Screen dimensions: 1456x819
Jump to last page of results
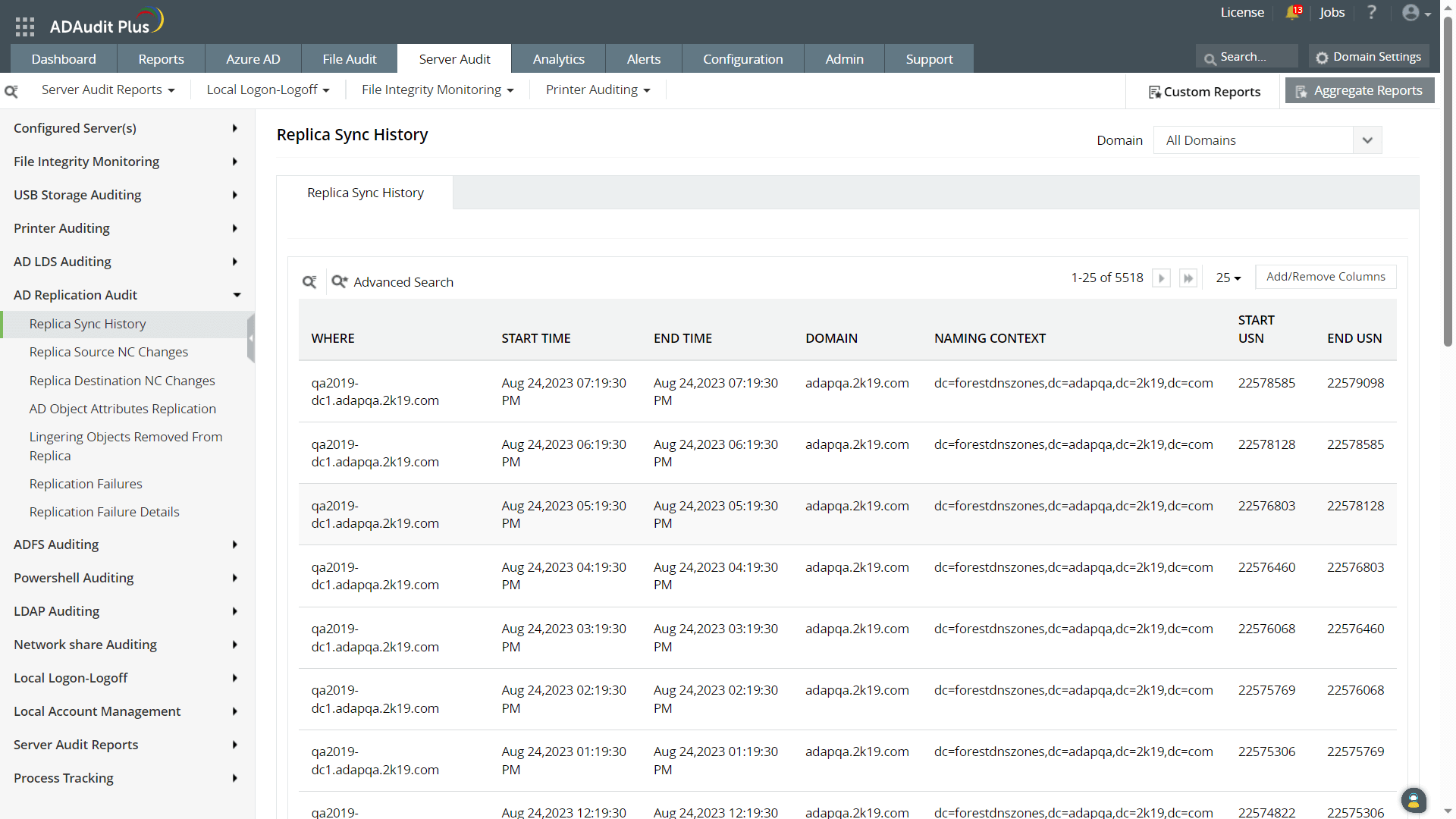click(x=1188, y=278)
